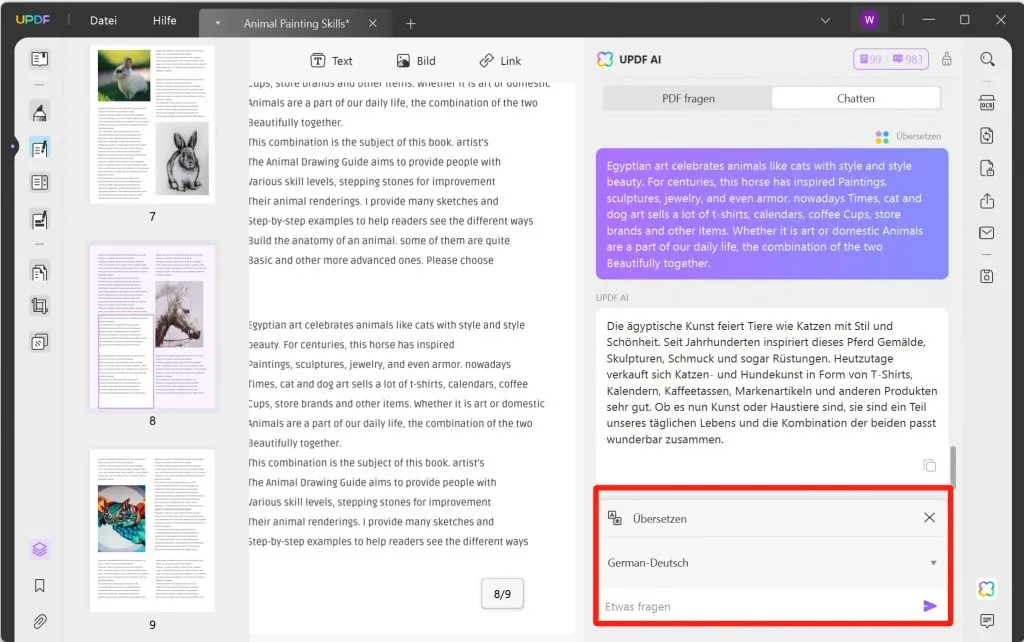
Task: Open a new tab with plus button
Action: [410, 24]
